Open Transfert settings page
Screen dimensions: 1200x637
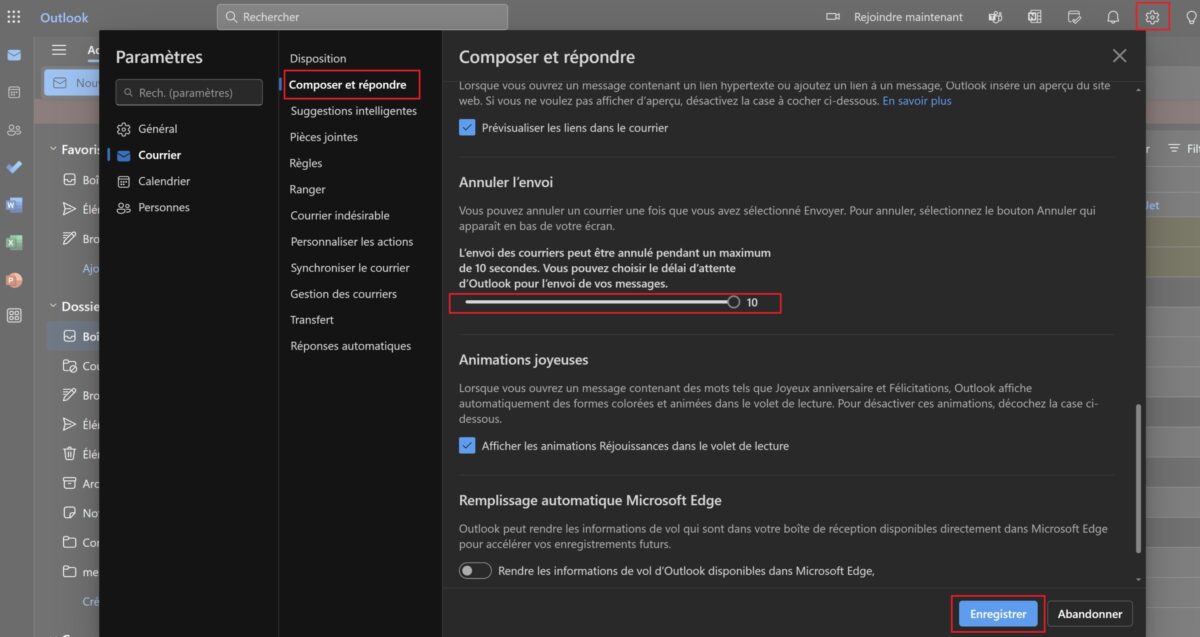pos(312,320)
